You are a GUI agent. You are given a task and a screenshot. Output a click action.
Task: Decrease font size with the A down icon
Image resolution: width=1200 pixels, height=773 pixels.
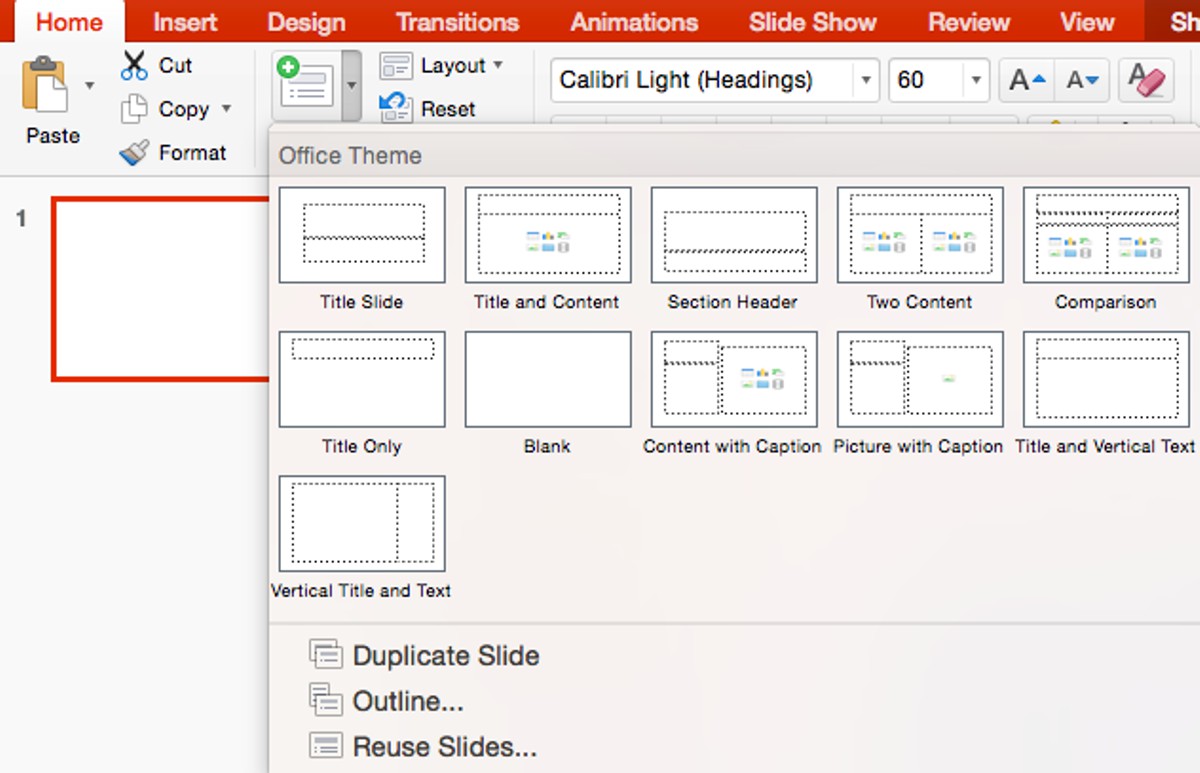(1083, 80)
